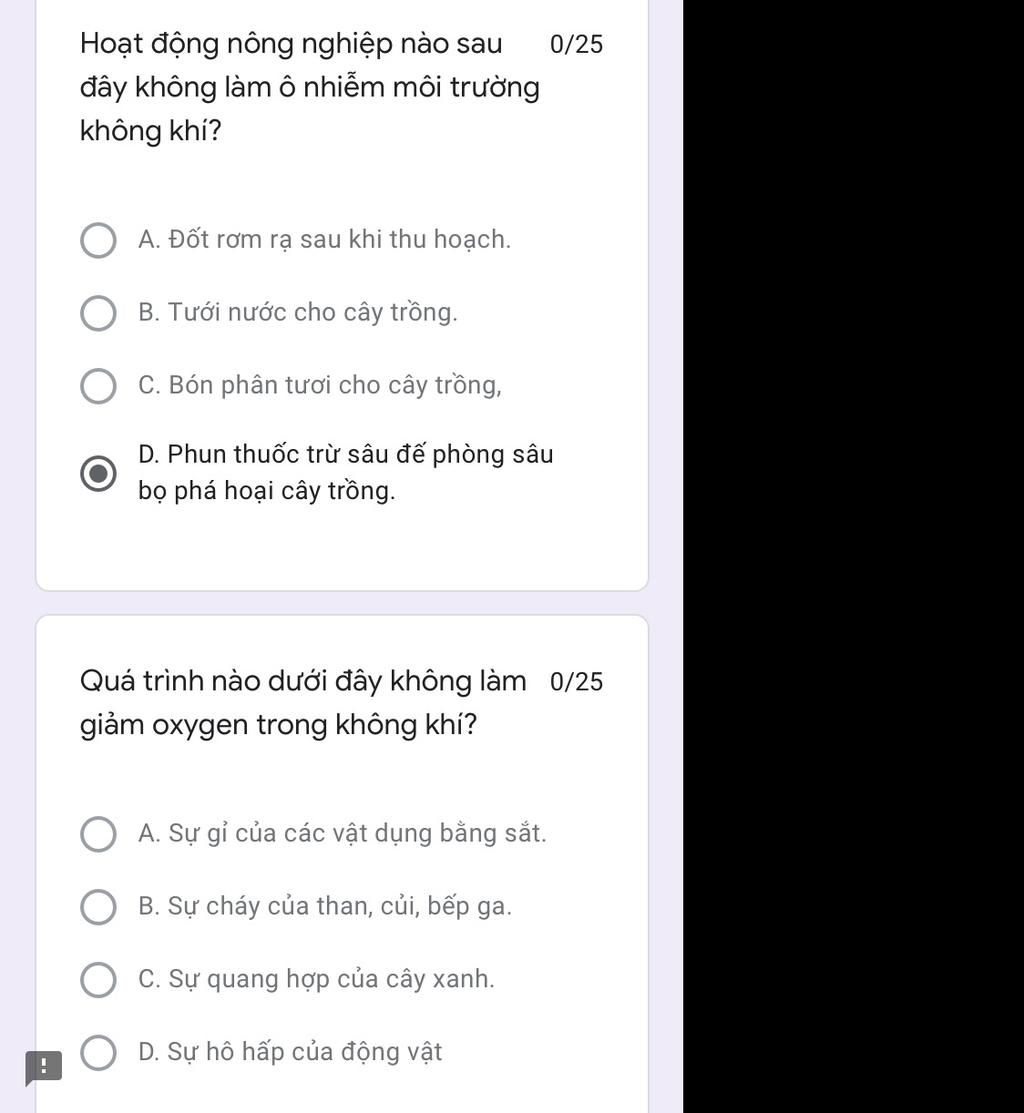Click the report problem feedback icon
This screenshot has width=1024, height=1113.
43,1067
